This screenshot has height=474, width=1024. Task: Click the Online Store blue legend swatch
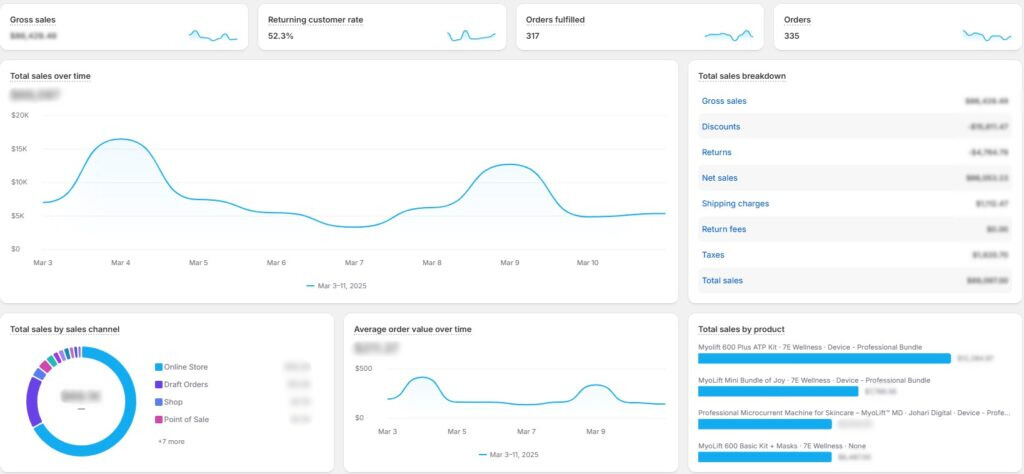pyautogui.click(x=158, y=368)
